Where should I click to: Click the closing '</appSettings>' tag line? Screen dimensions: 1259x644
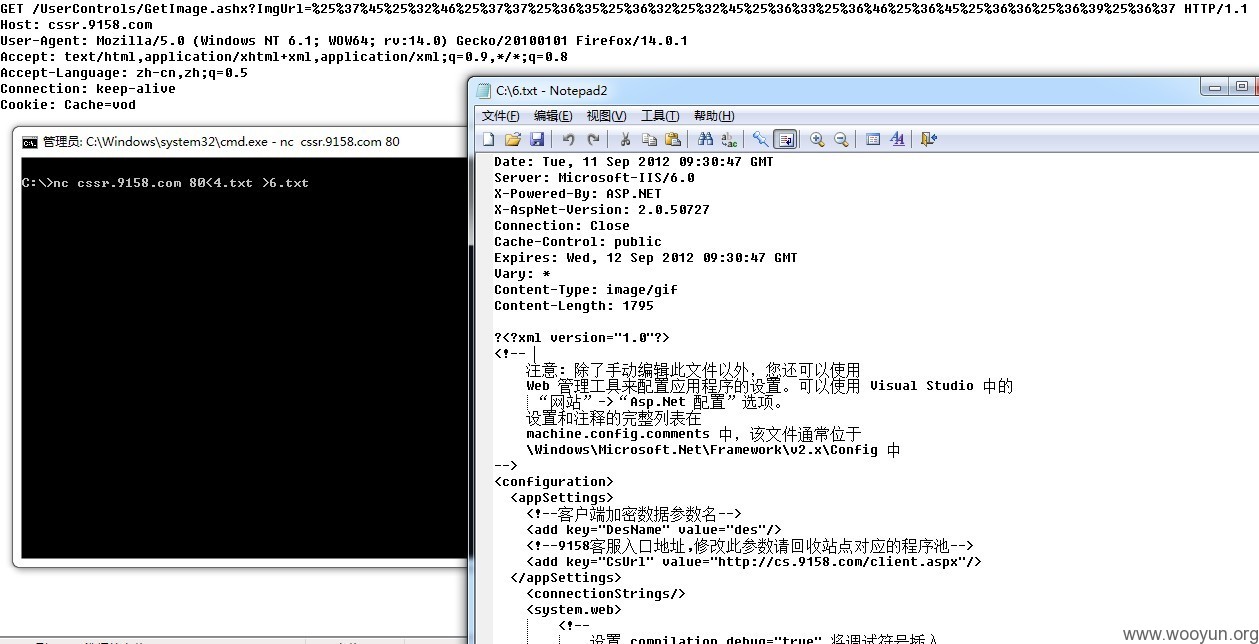coord(566,578)
